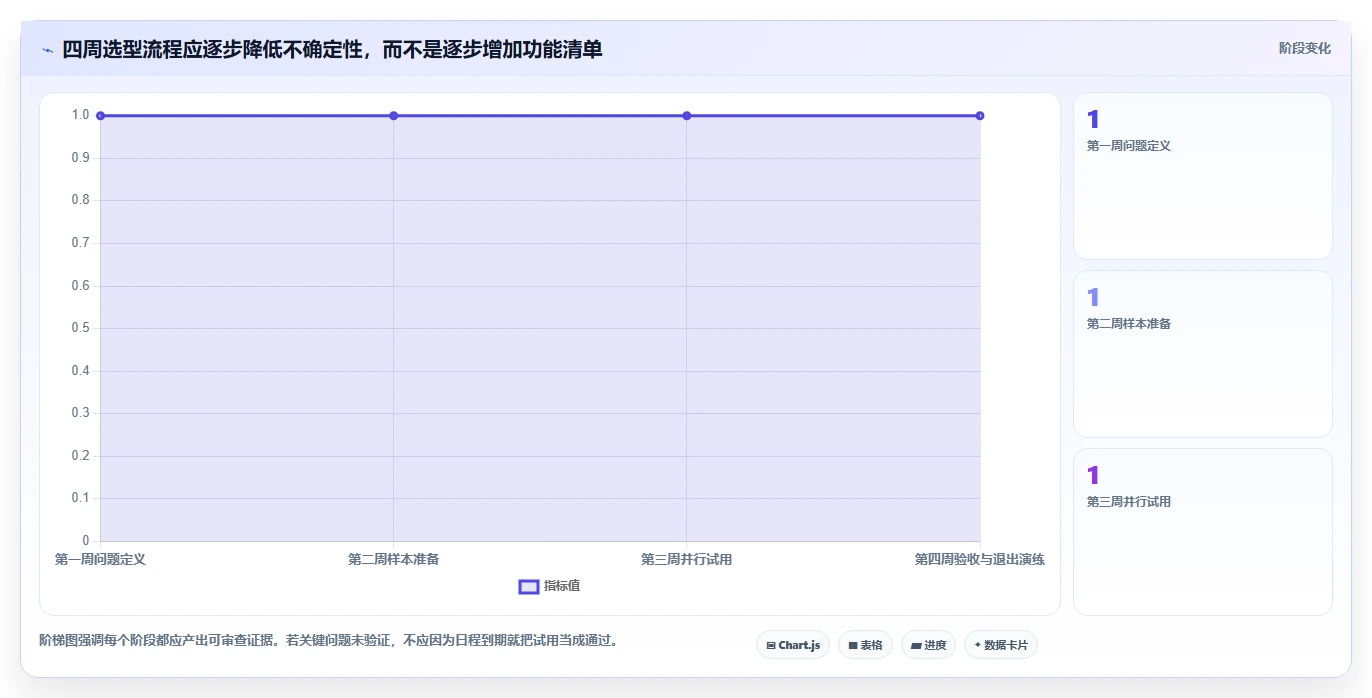Click y-axis tick label 0.9

(x=80, y=158)
